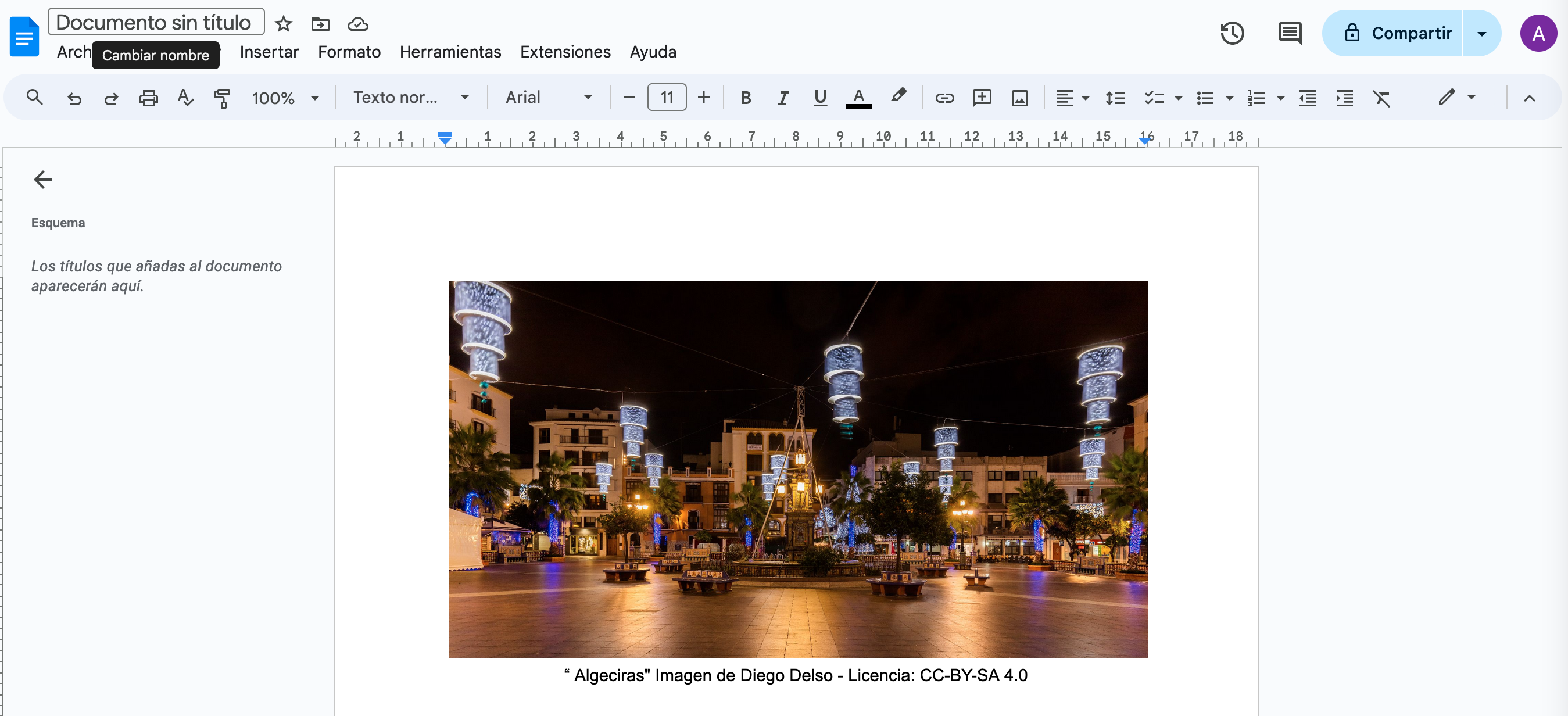Open the insert link tool

tap(944, 98)
